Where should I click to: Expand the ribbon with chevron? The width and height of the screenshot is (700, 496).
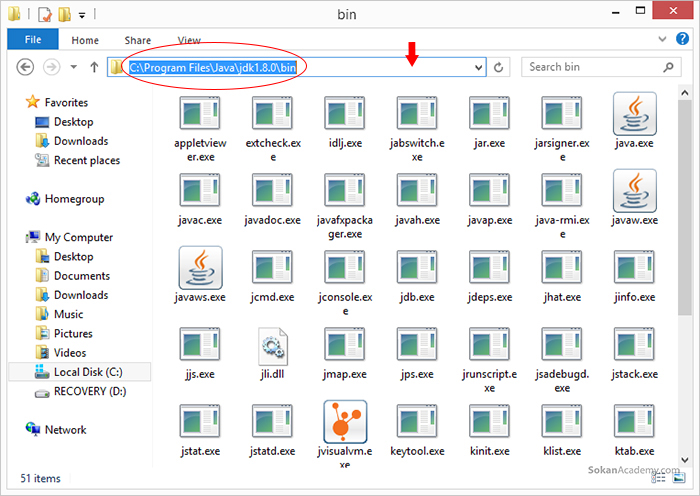(662, 39)
